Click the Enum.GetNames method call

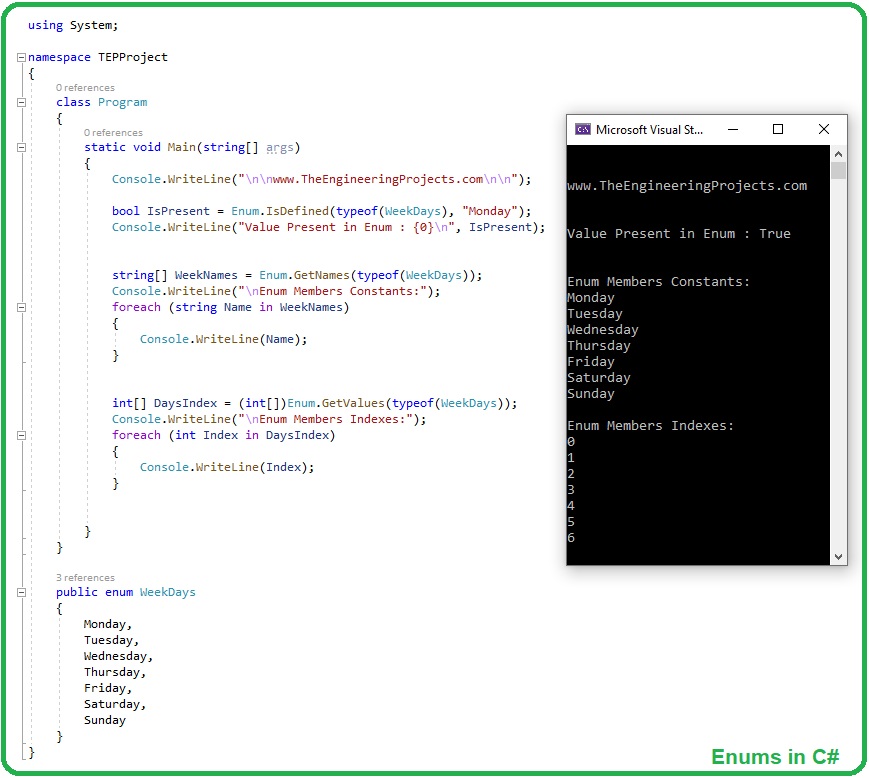[x=304, y=275]
